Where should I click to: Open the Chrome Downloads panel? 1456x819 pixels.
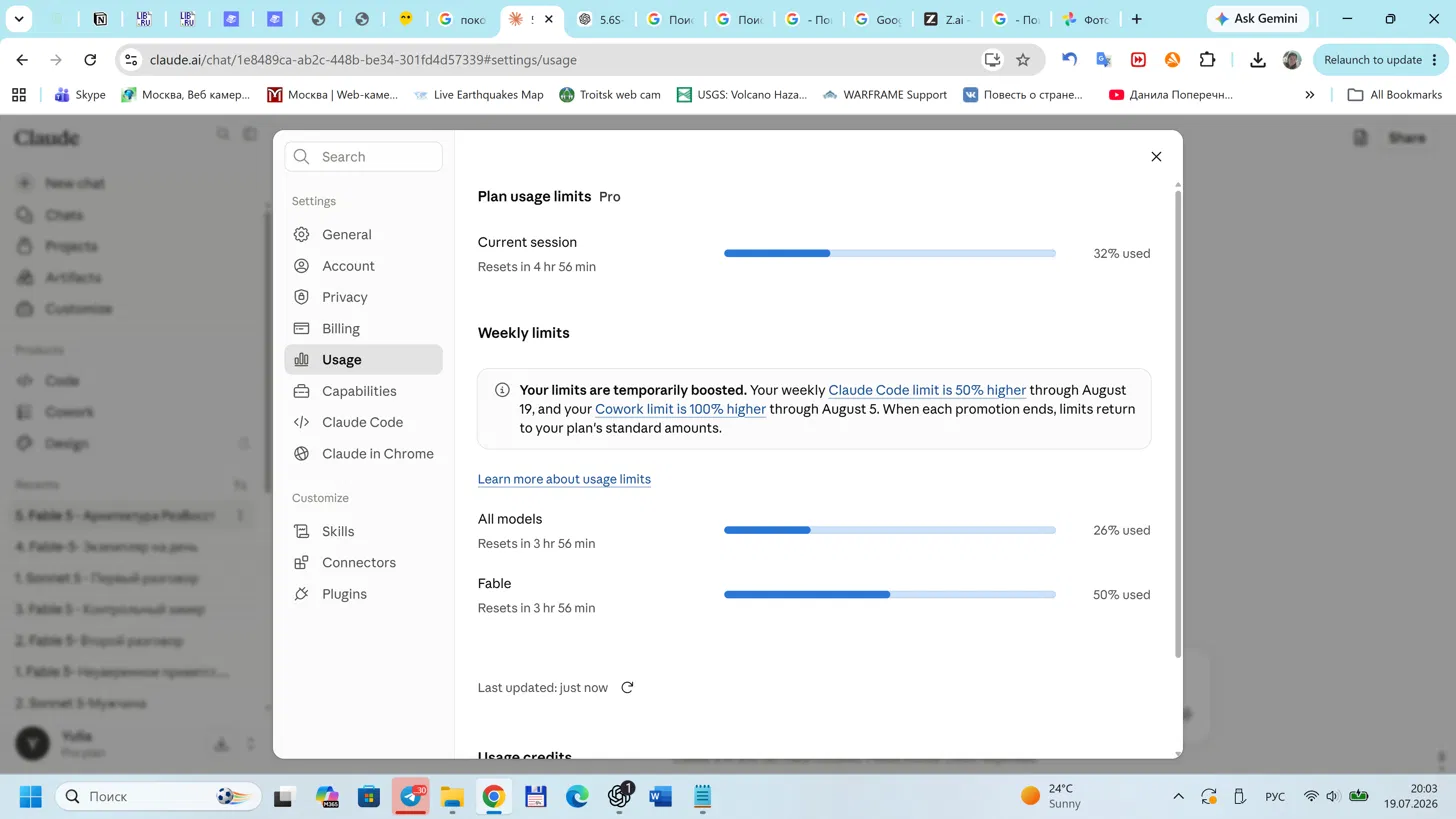pos(1258,60)
